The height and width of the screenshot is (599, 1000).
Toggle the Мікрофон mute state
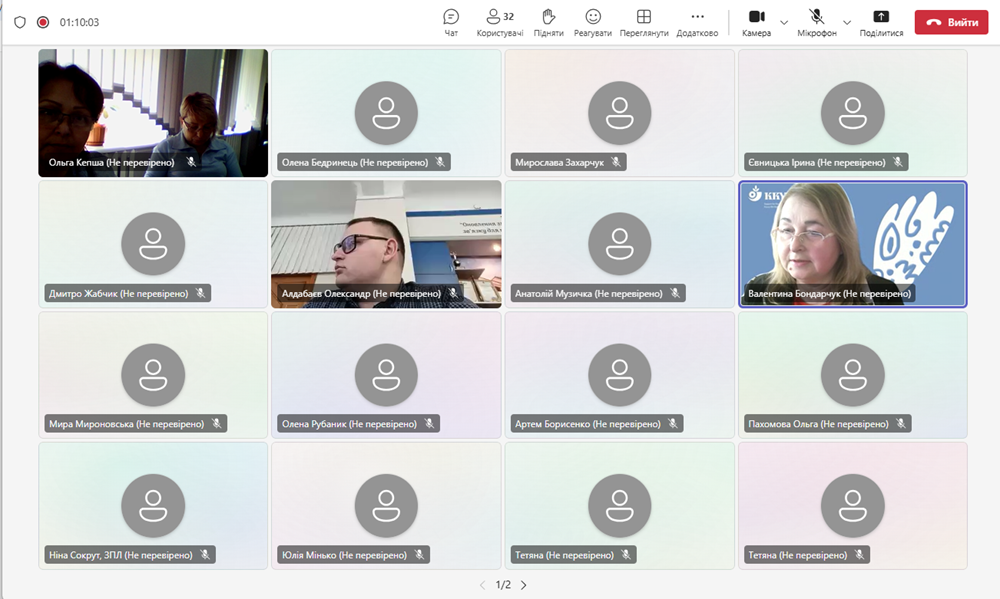tap(816, 22)
